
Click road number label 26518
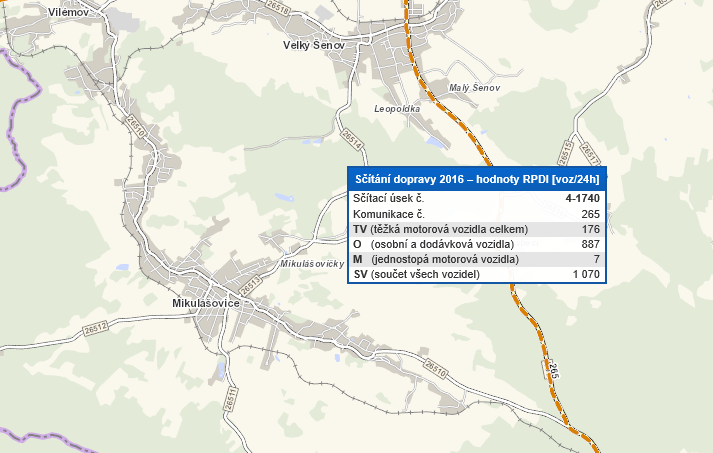click(278, 7)
